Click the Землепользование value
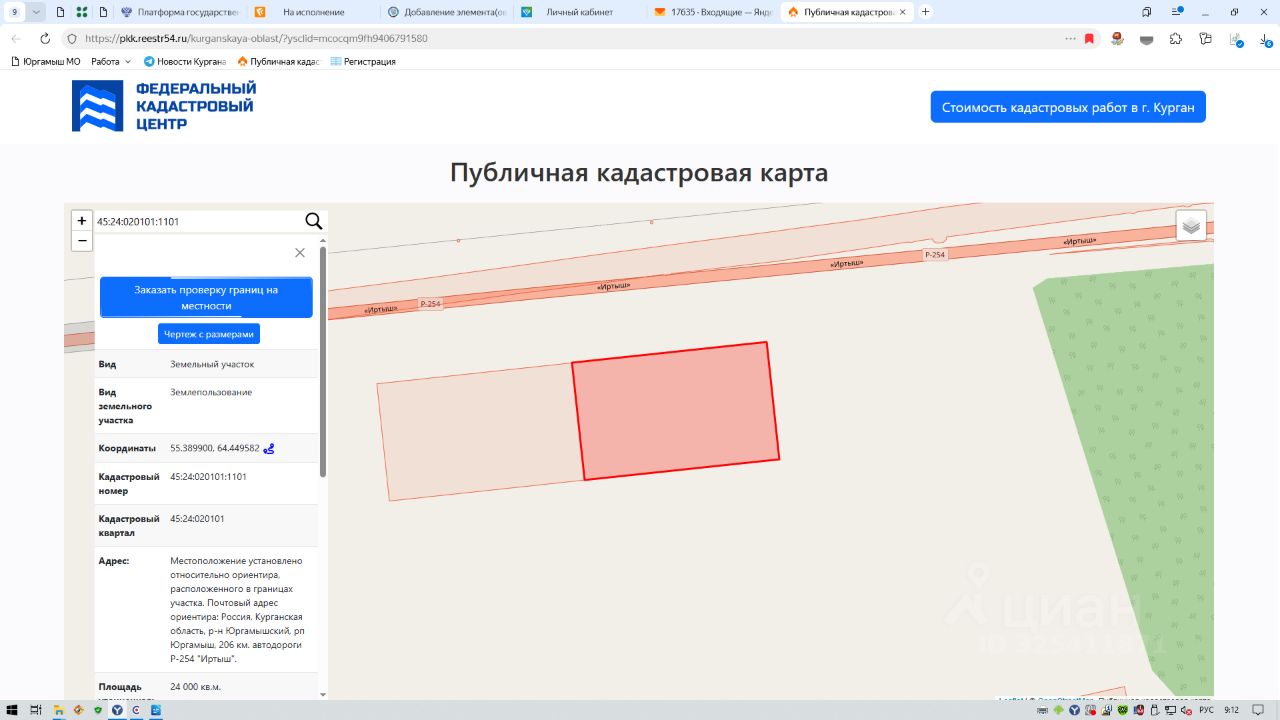Viewport: 1280px width, 720px height. 211,392
